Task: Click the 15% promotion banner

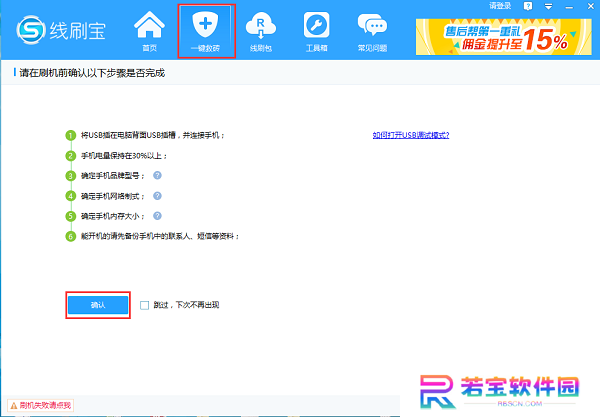Action: (504, 37)
